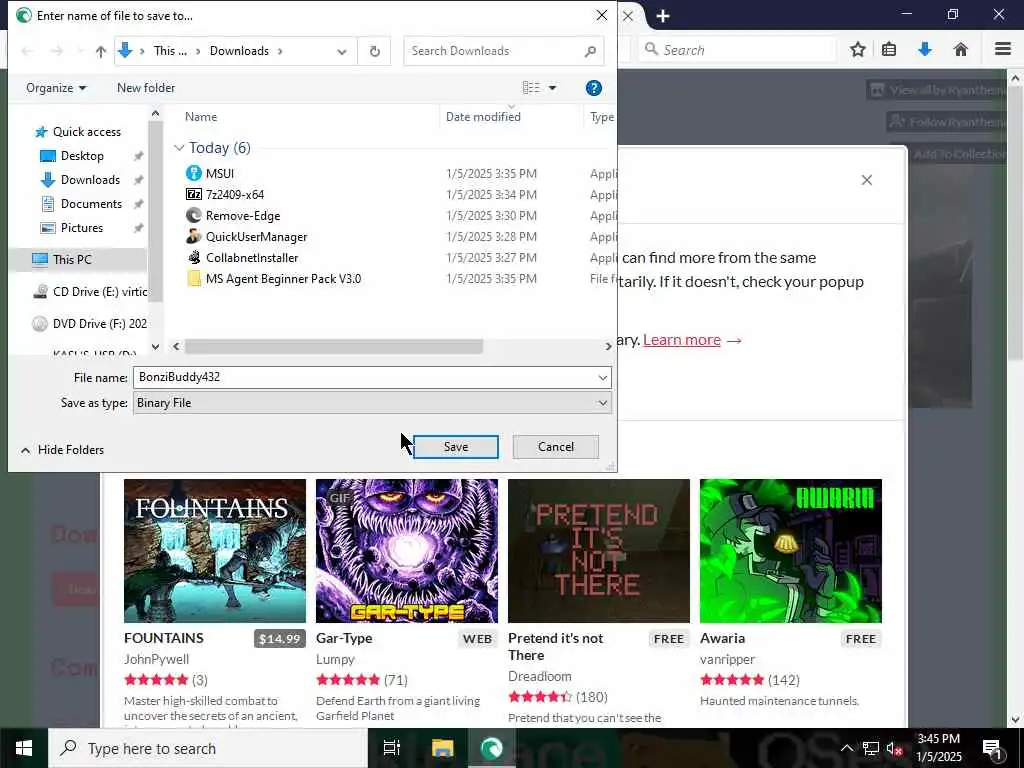Click the browser Search box
The image size is (1024, 768).
737,50
